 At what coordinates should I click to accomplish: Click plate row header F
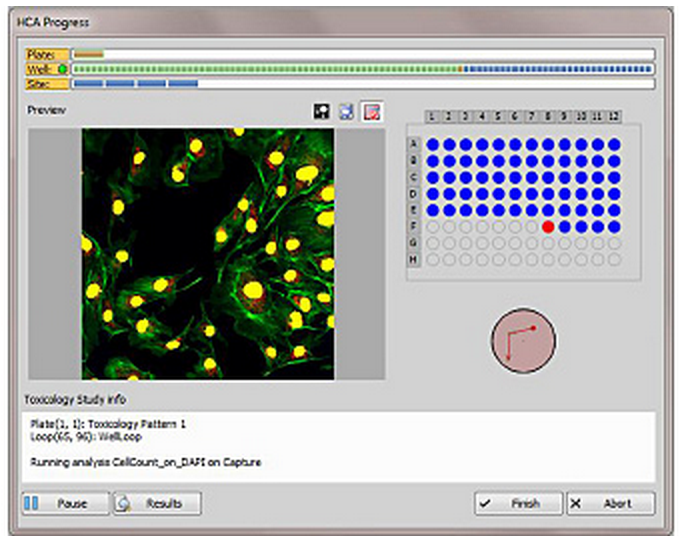coord(414,227)
